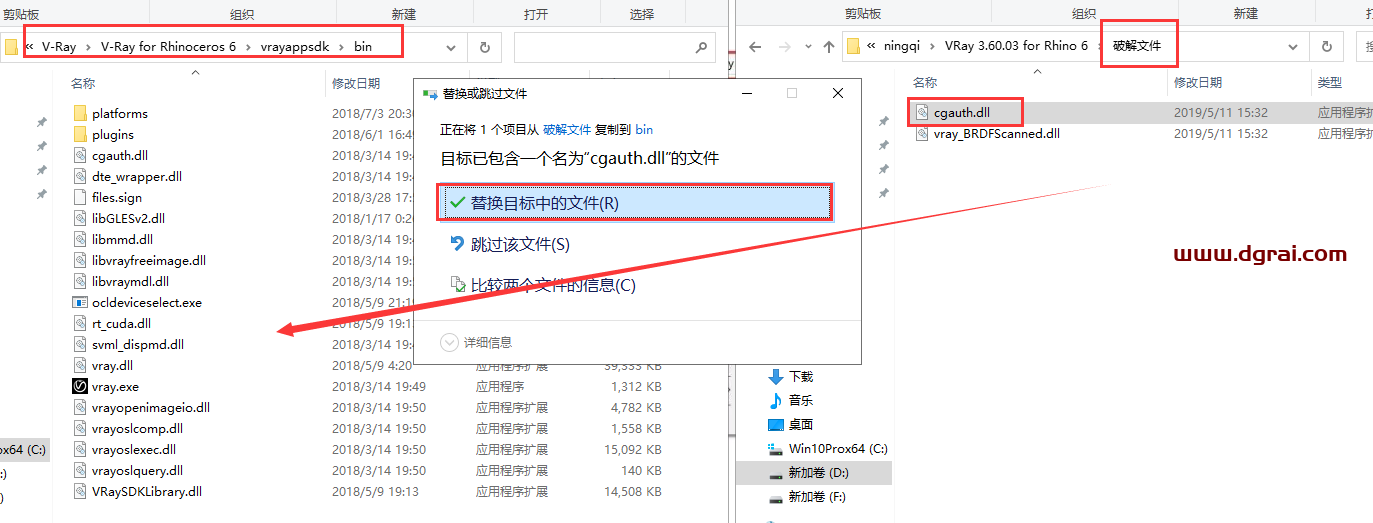Select the ocldeviceselect.exe application icon
Screen dimensions: 1373x523
(x=81, y=303)
